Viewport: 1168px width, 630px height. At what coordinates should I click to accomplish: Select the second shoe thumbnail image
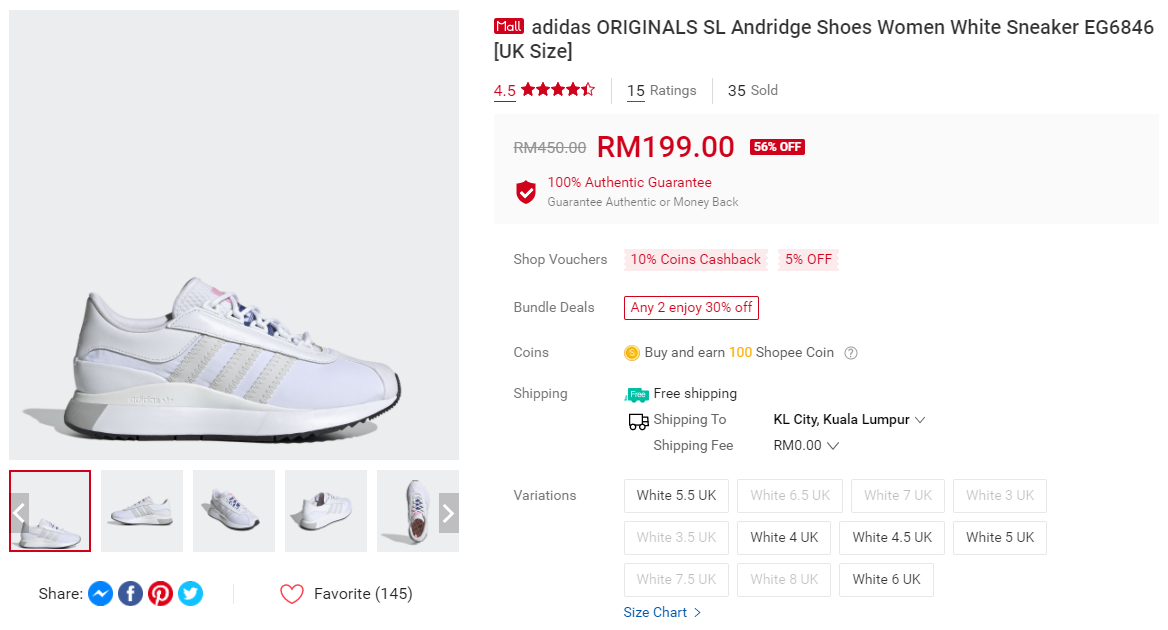pos(142,511)
